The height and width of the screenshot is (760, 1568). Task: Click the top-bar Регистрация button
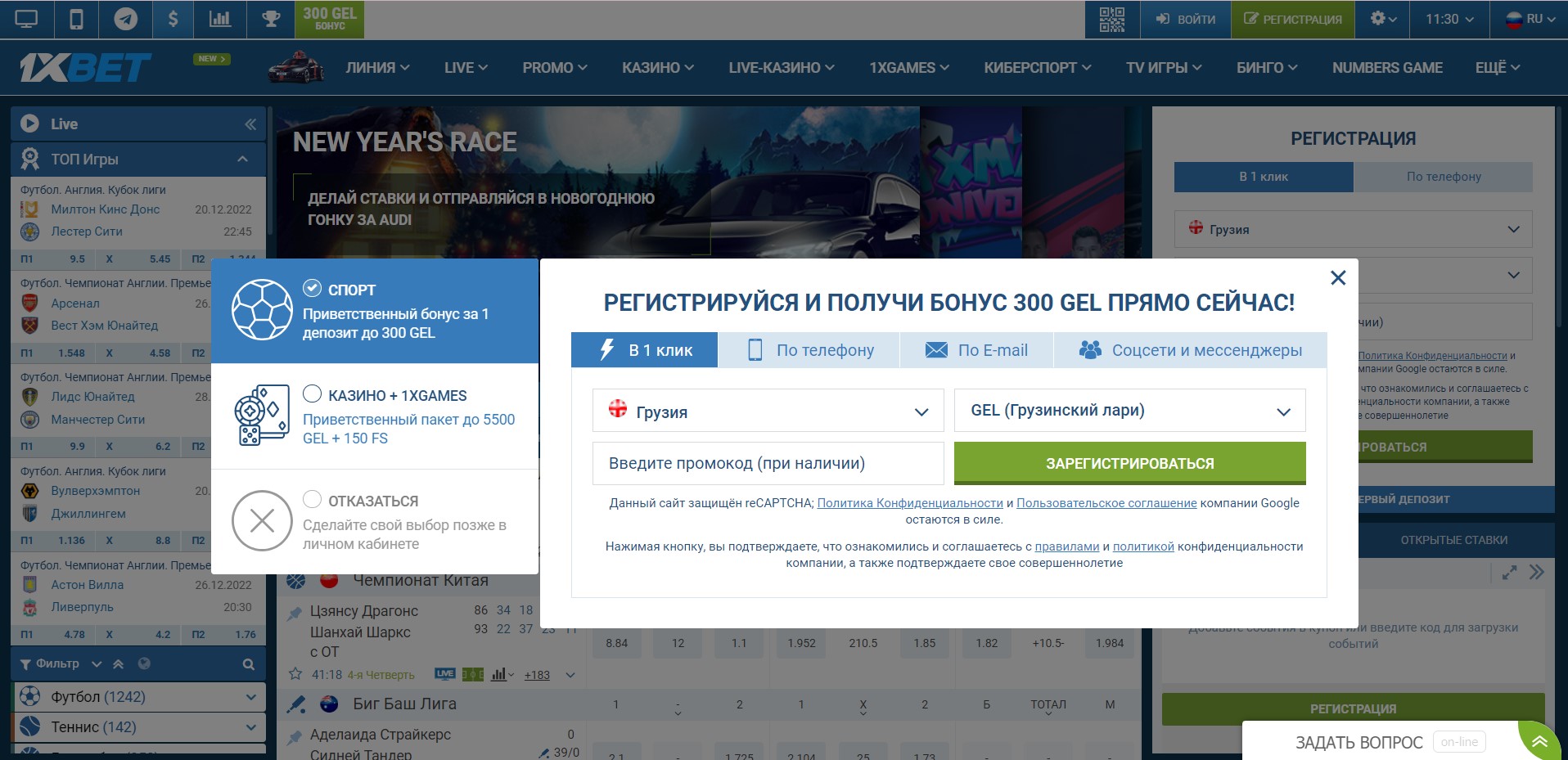tap(1292, 19)
